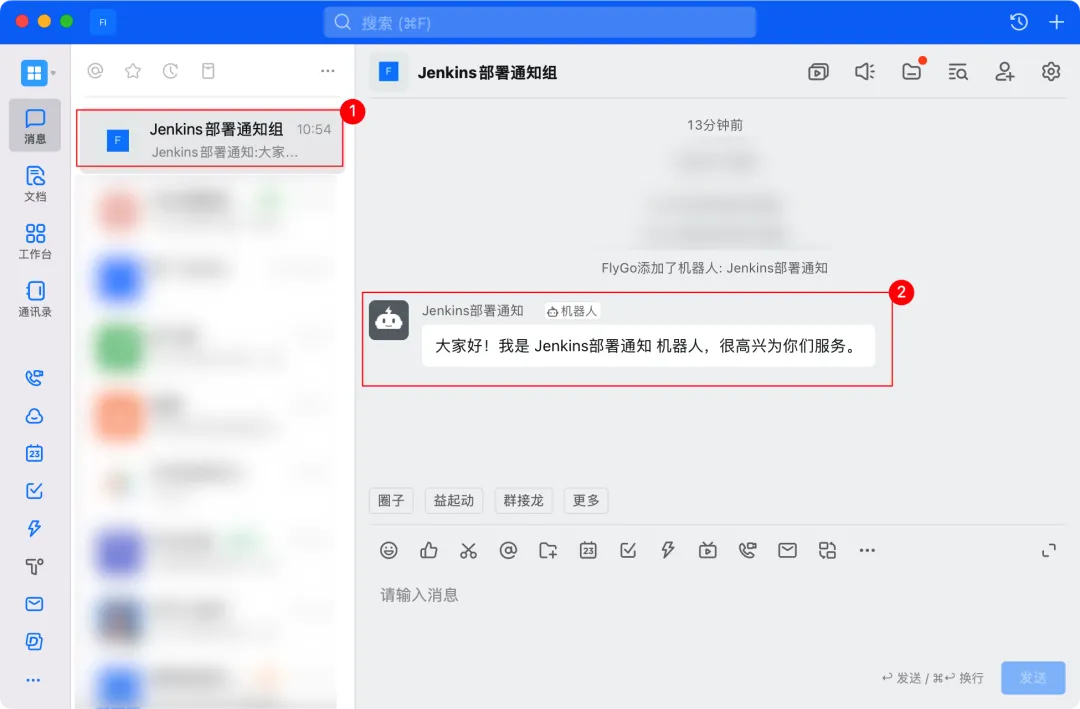Click the 发送 send button
The image size is (1080, 709).
pos(1033,678)
